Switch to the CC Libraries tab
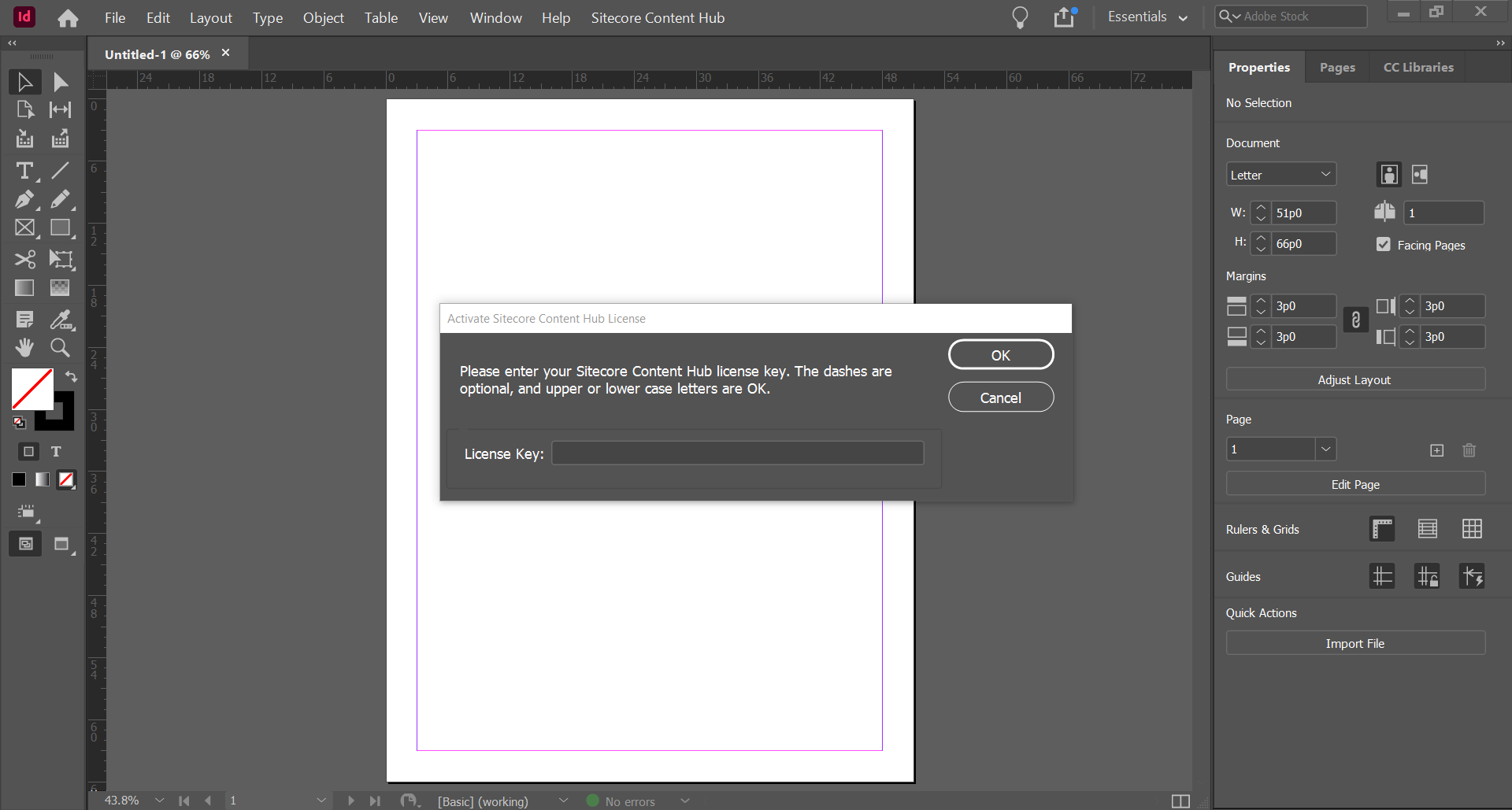 click(1418, 68)
